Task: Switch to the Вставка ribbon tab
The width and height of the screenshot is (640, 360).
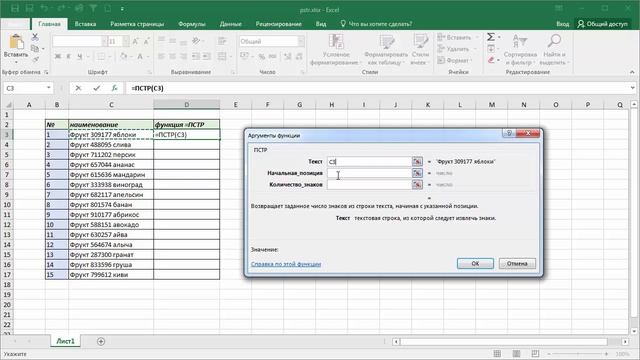Action: tap(85, 24)
